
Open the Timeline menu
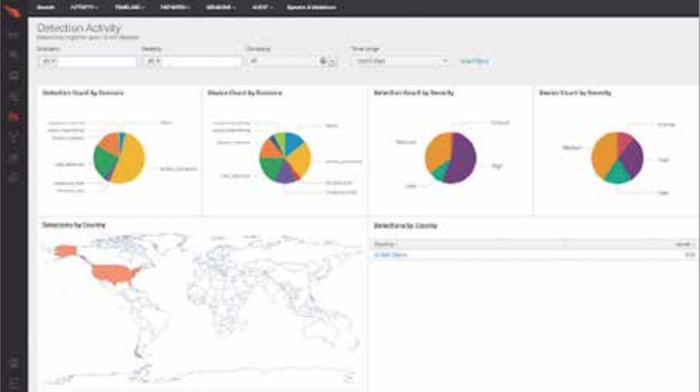[x=129, y=7]
